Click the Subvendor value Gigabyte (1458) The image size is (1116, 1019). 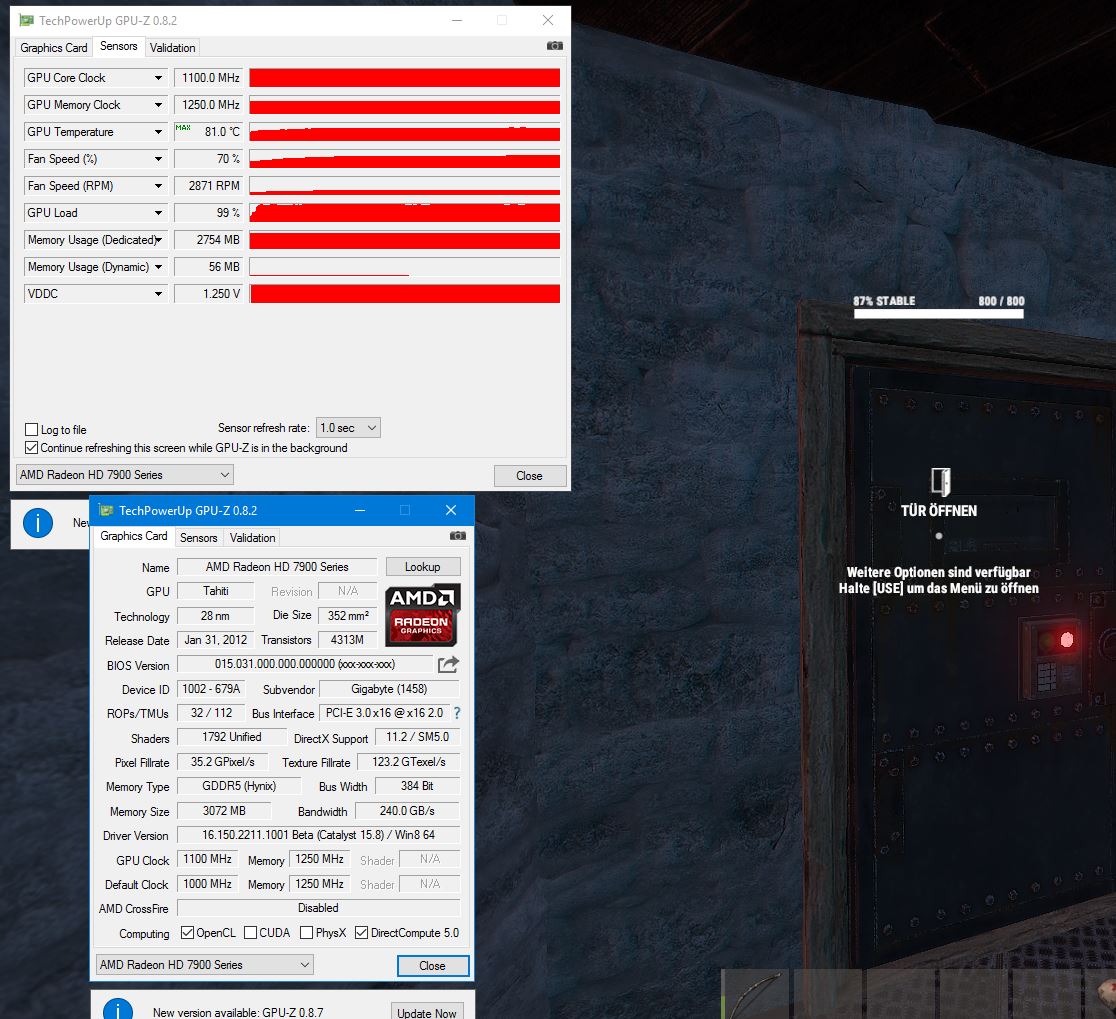389,689
